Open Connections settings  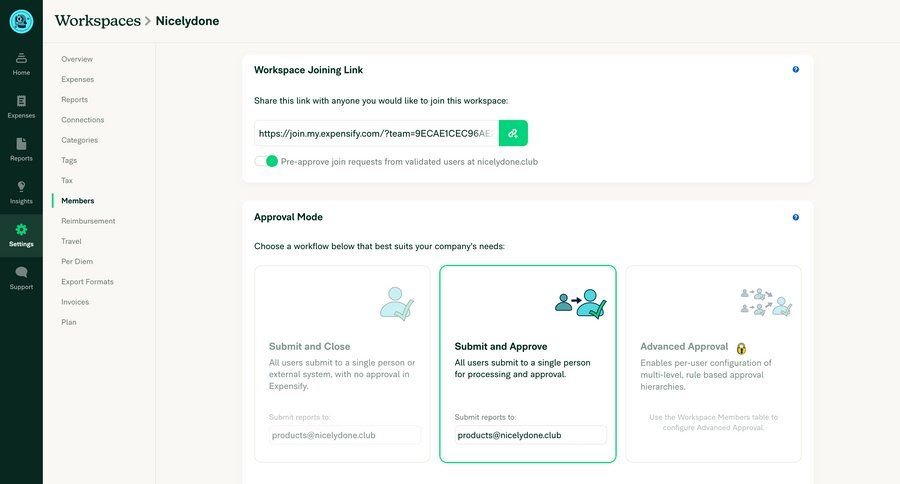point(83,119)
